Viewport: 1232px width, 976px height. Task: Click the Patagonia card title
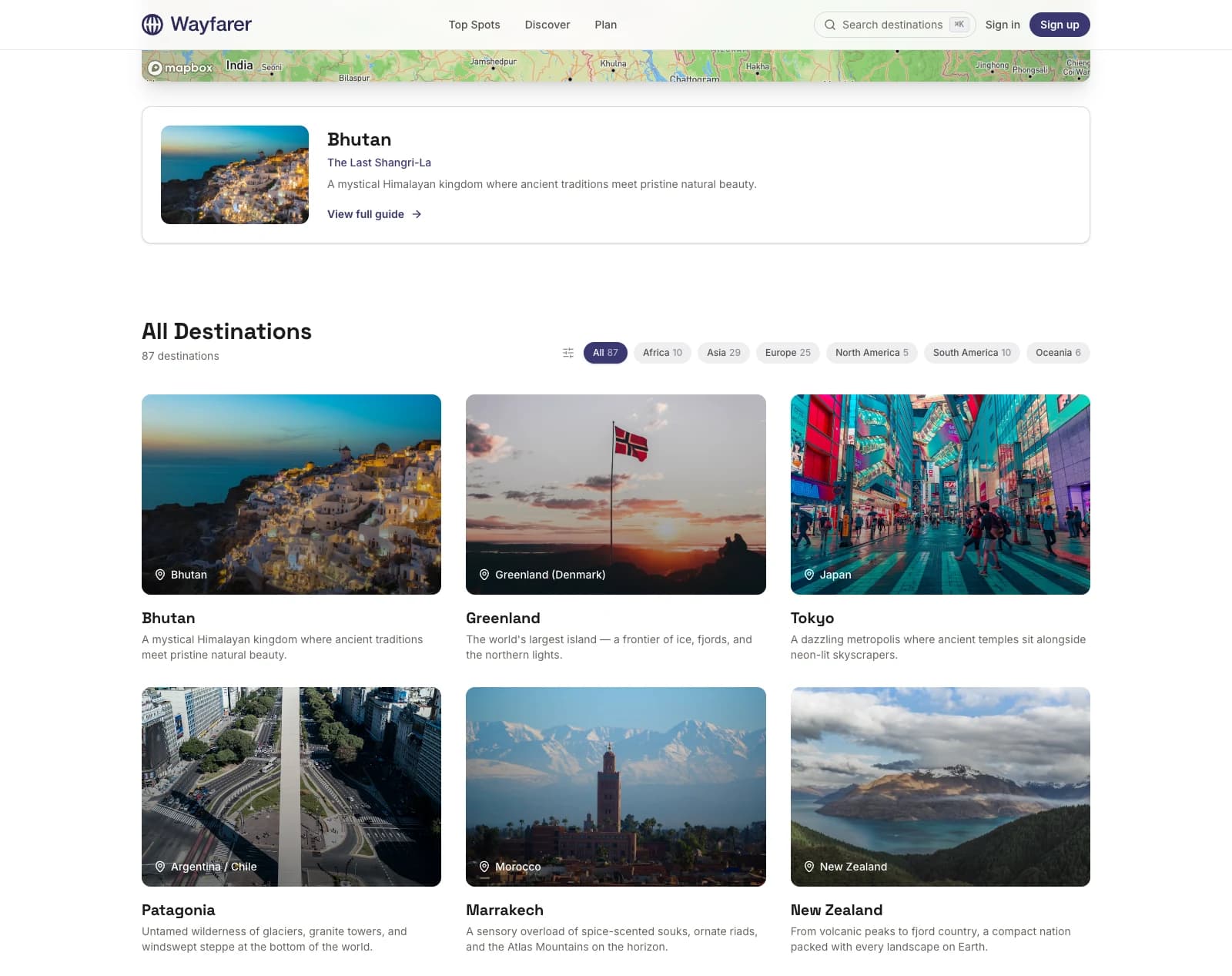[178, 910]
